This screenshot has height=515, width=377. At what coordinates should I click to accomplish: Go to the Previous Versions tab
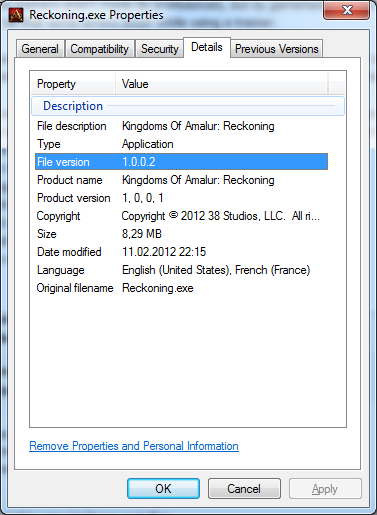pyautogui.click(x=277, y=49)
